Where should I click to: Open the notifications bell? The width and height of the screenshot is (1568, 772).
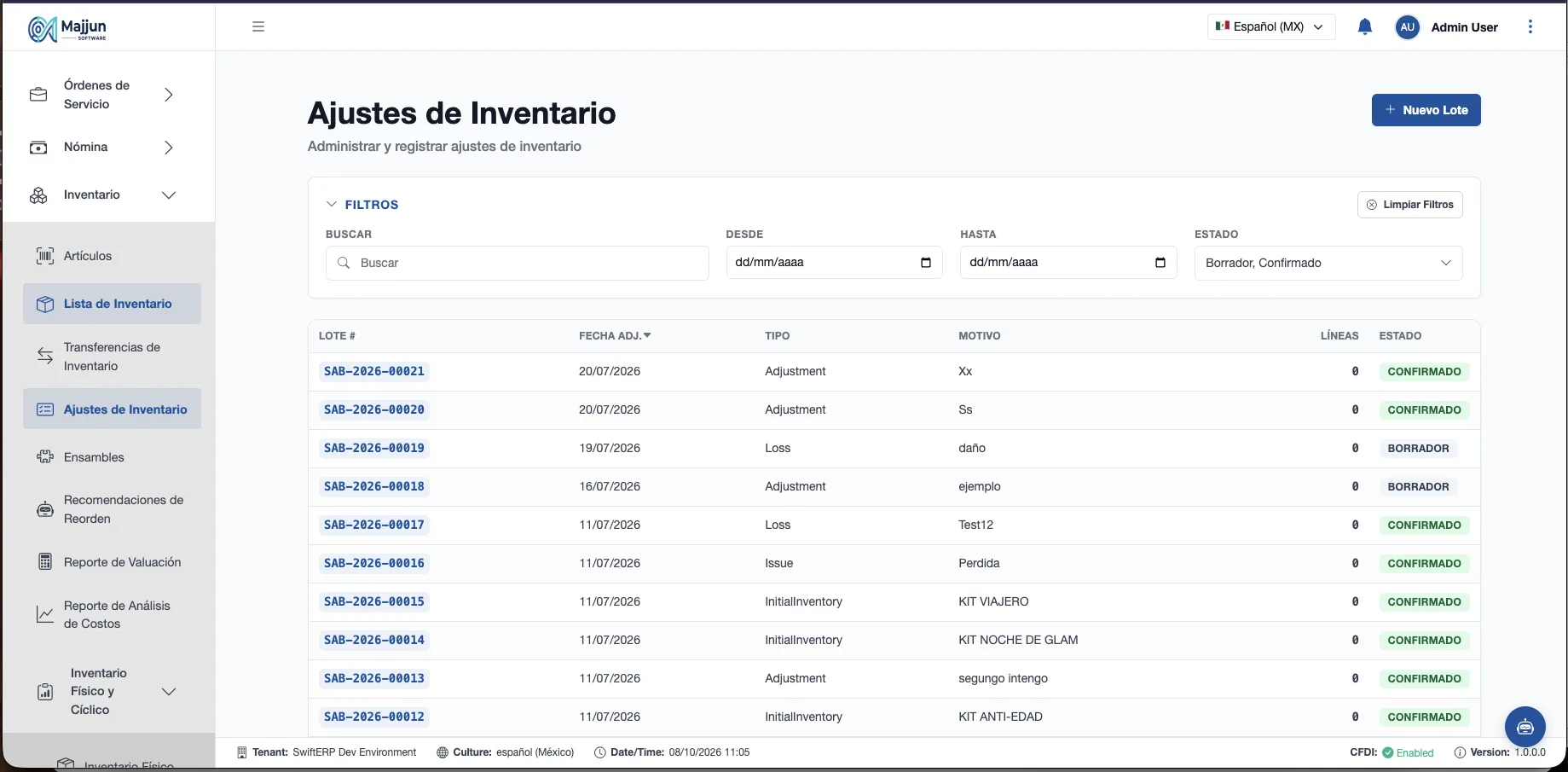pyautogui.click(x=1364, y=26)
